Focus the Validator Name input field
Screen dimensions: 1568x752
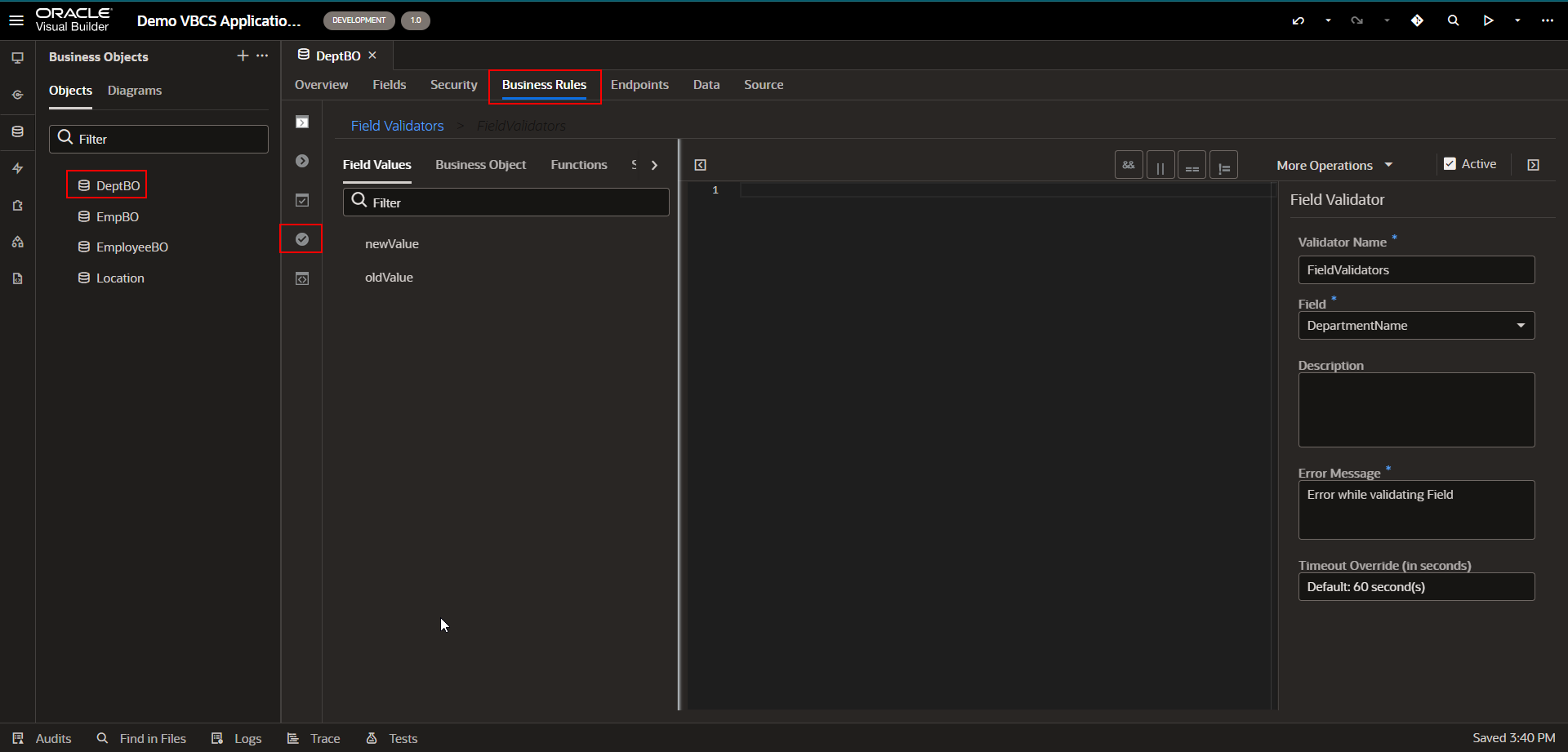point(1416,270)
